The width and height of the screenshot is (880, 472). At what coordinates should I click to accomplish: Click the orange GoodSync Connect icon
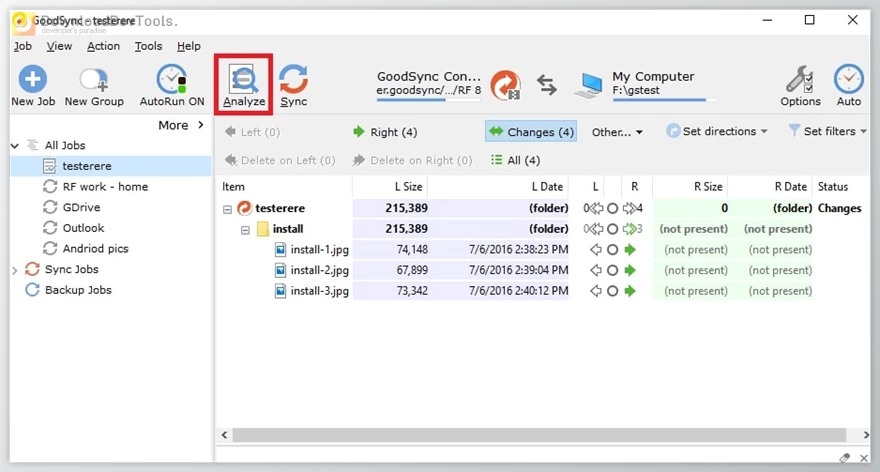[x=506, y=85]
